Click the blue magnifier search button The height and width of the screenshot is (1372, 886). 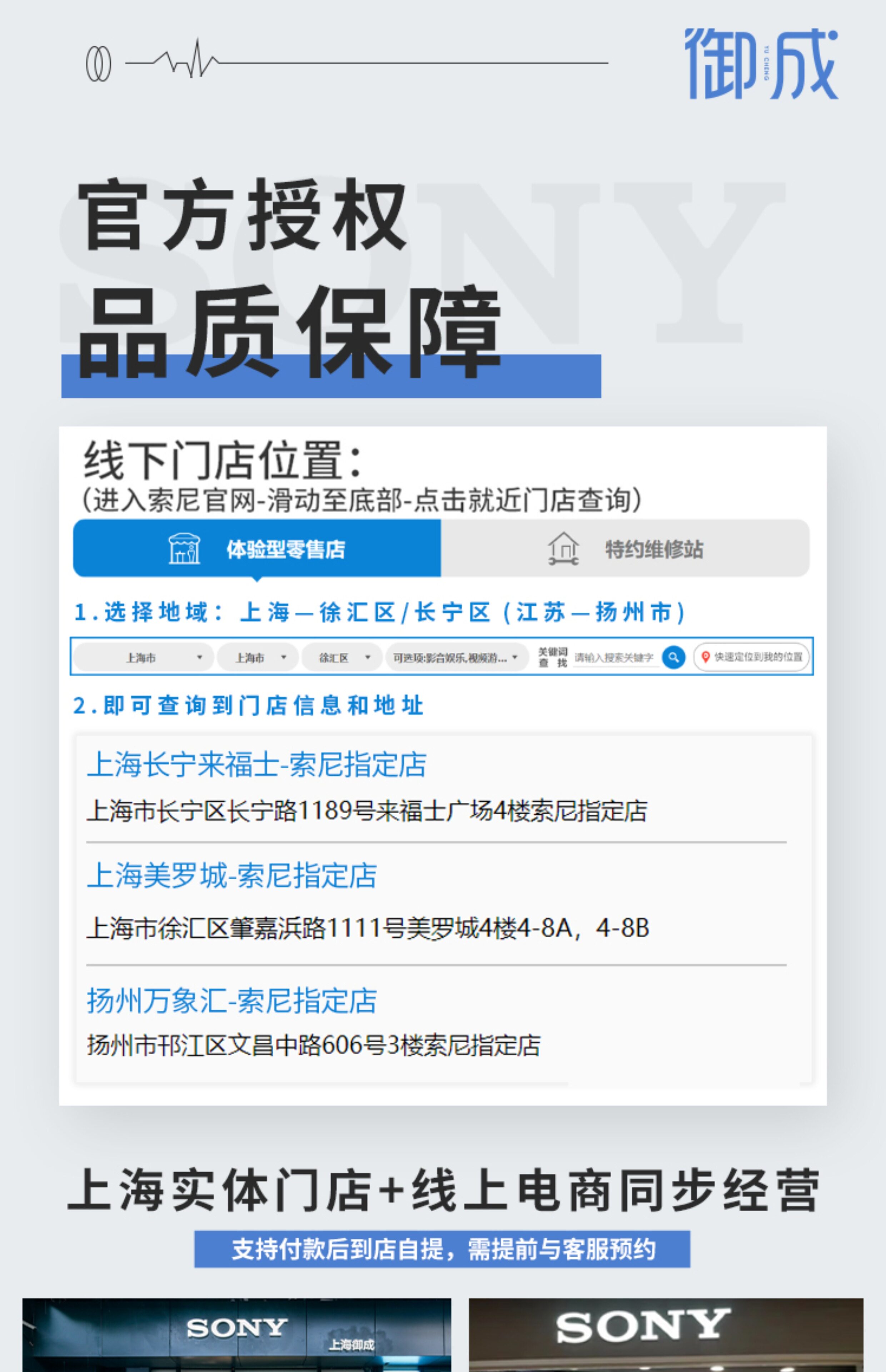(x=674, y=657)
